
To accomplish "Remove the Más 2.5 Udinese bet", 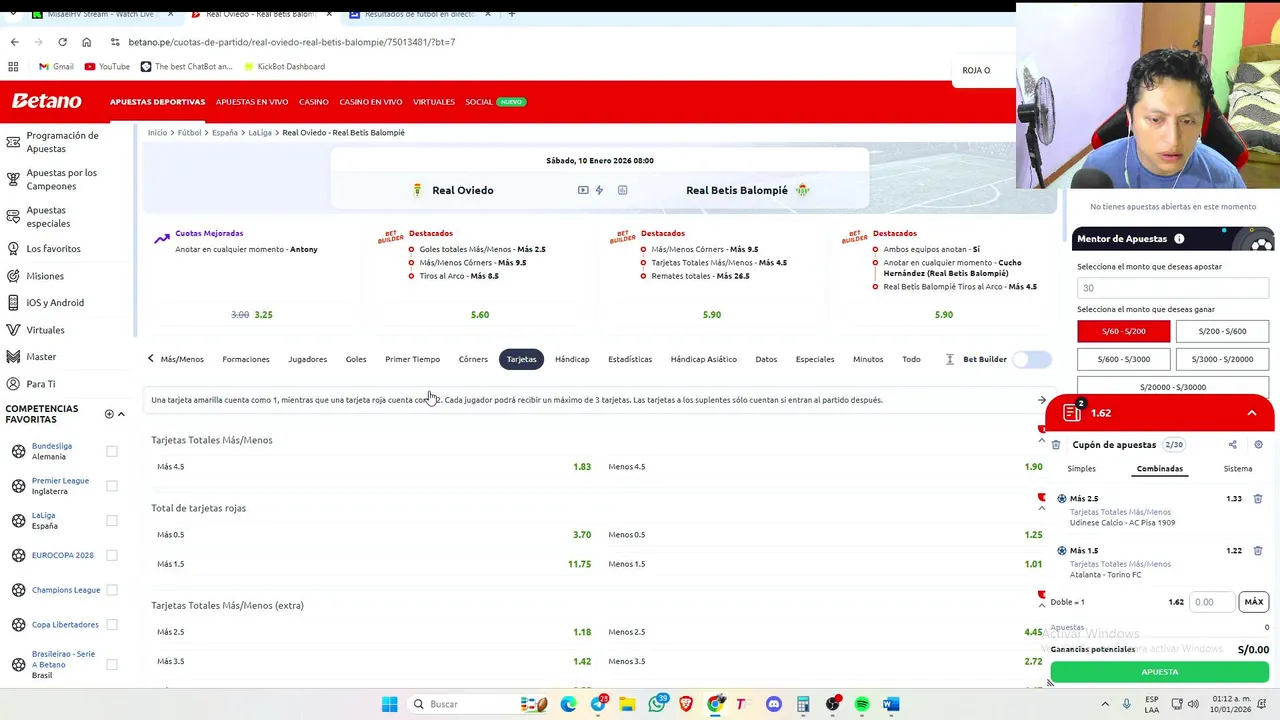I will click(x=1258, y=498).
